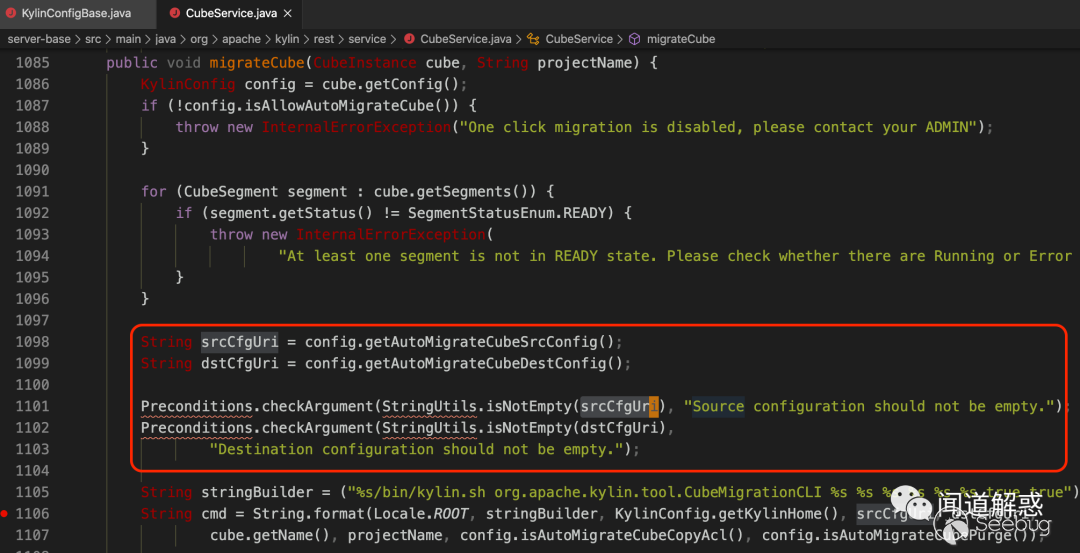The image size is (1080, 553).
Task: Select the CubeService.java tab
Action: (x=231, y=13)
